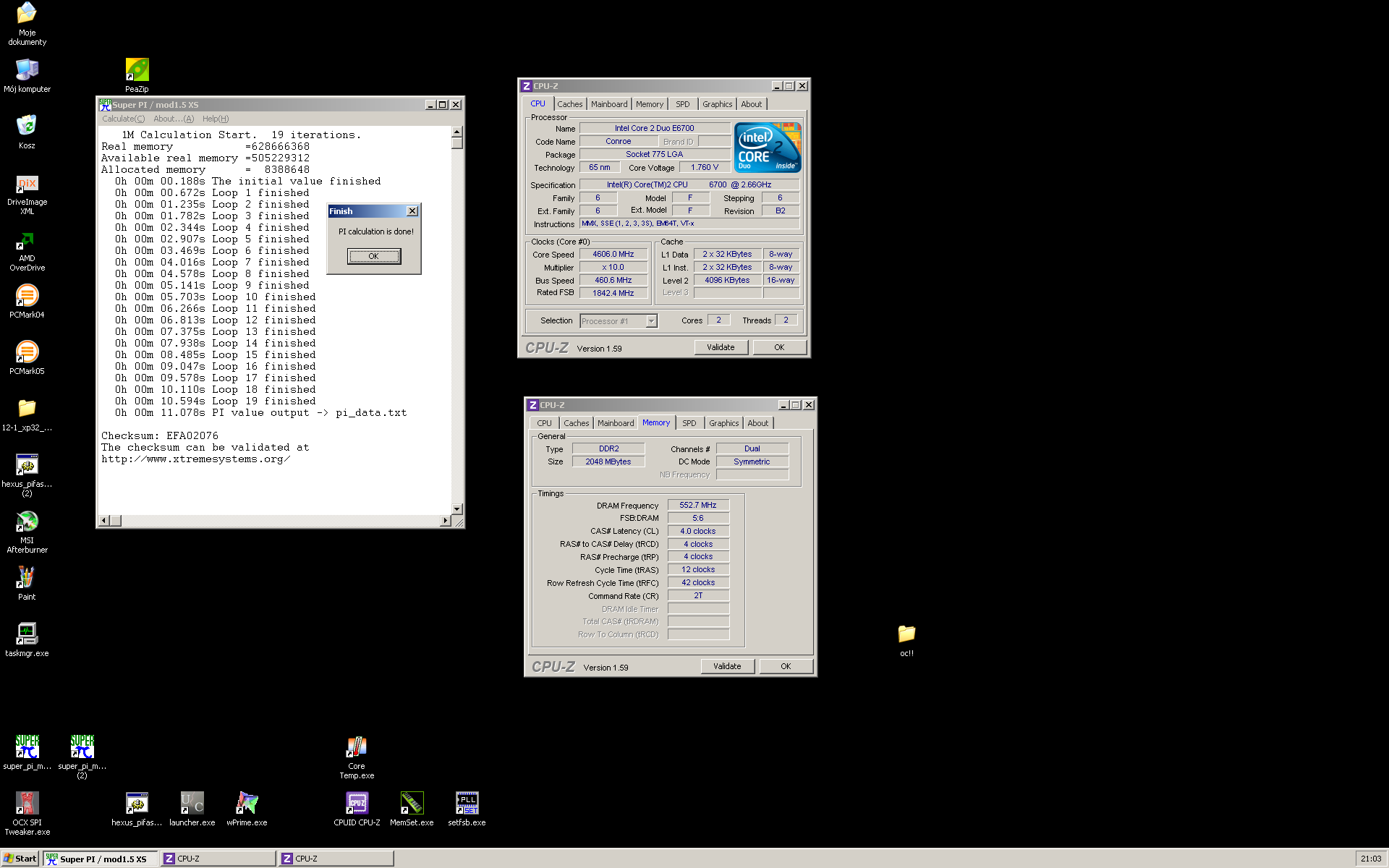The image size is (1389, 868).
Task: Open the Moje dokumenty desktop icon
Action: (x=27, y=23)
